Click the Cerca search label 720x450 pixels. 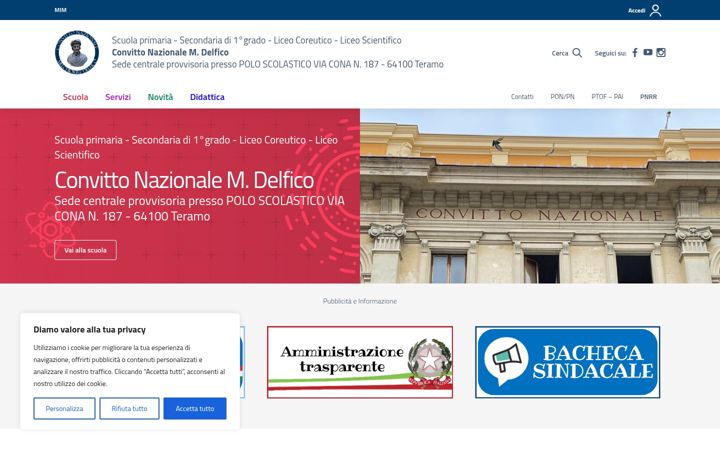[x=560, y=53]
